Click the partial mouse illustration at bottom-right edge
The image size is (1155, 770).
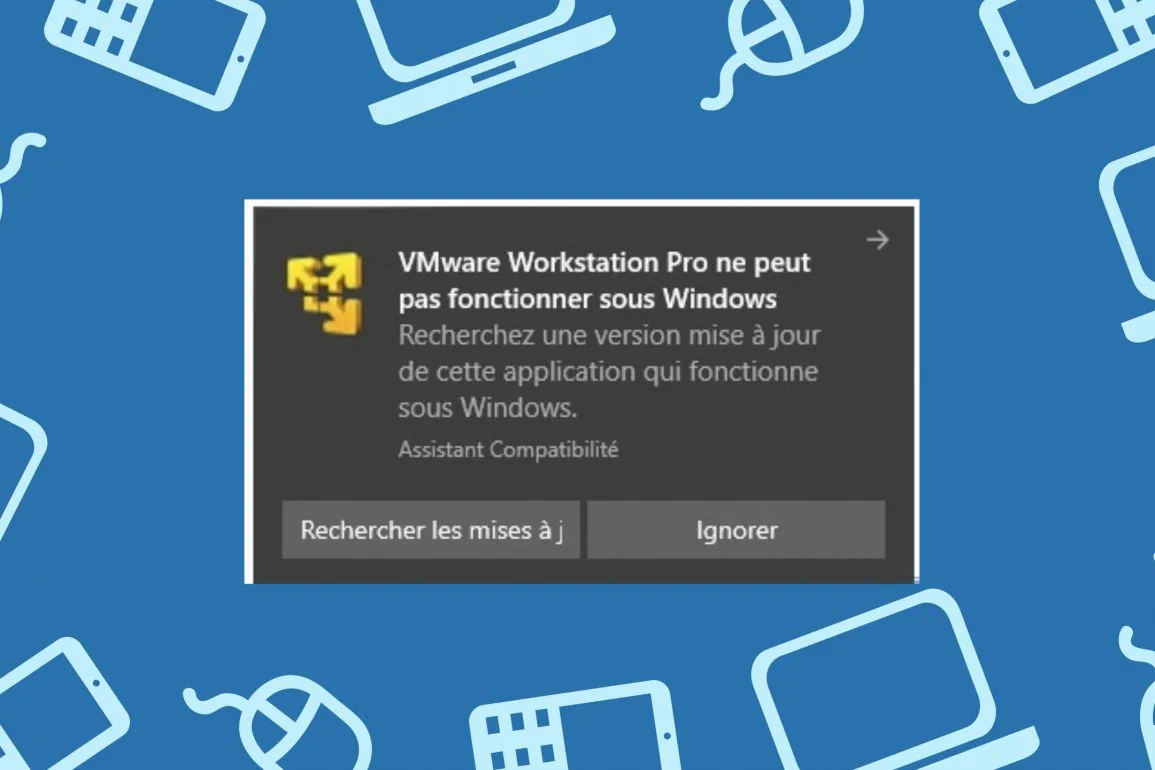click(1139, 696)
